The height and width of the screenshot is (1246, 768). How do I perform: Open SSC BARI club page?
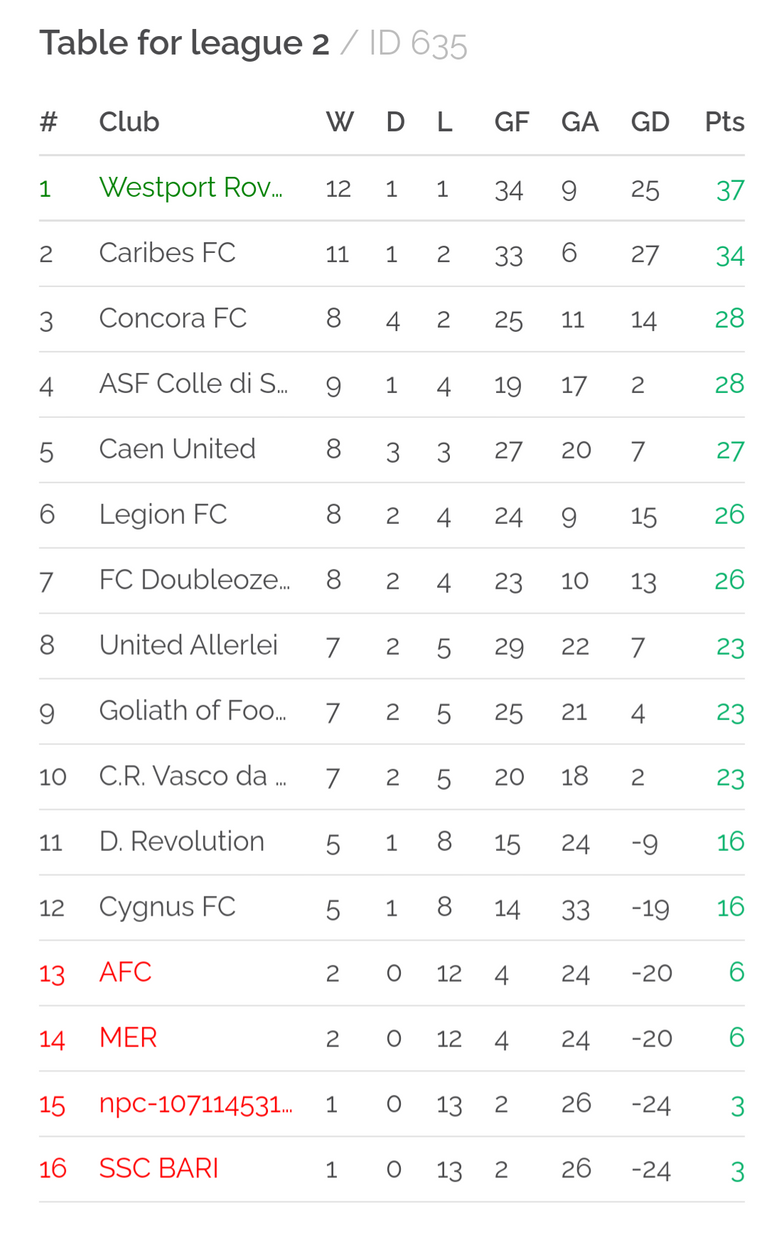click(x=158, y=1168)
